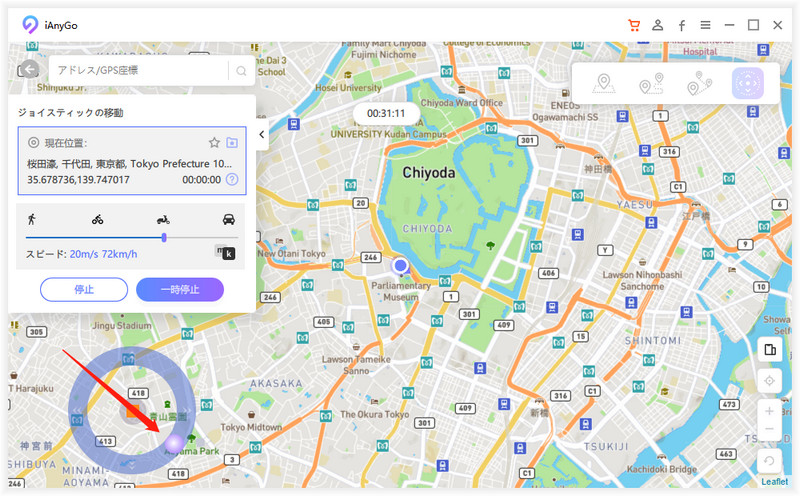Open the saved locations folder icon
The image size is (800, 496).
coord(232,142)
